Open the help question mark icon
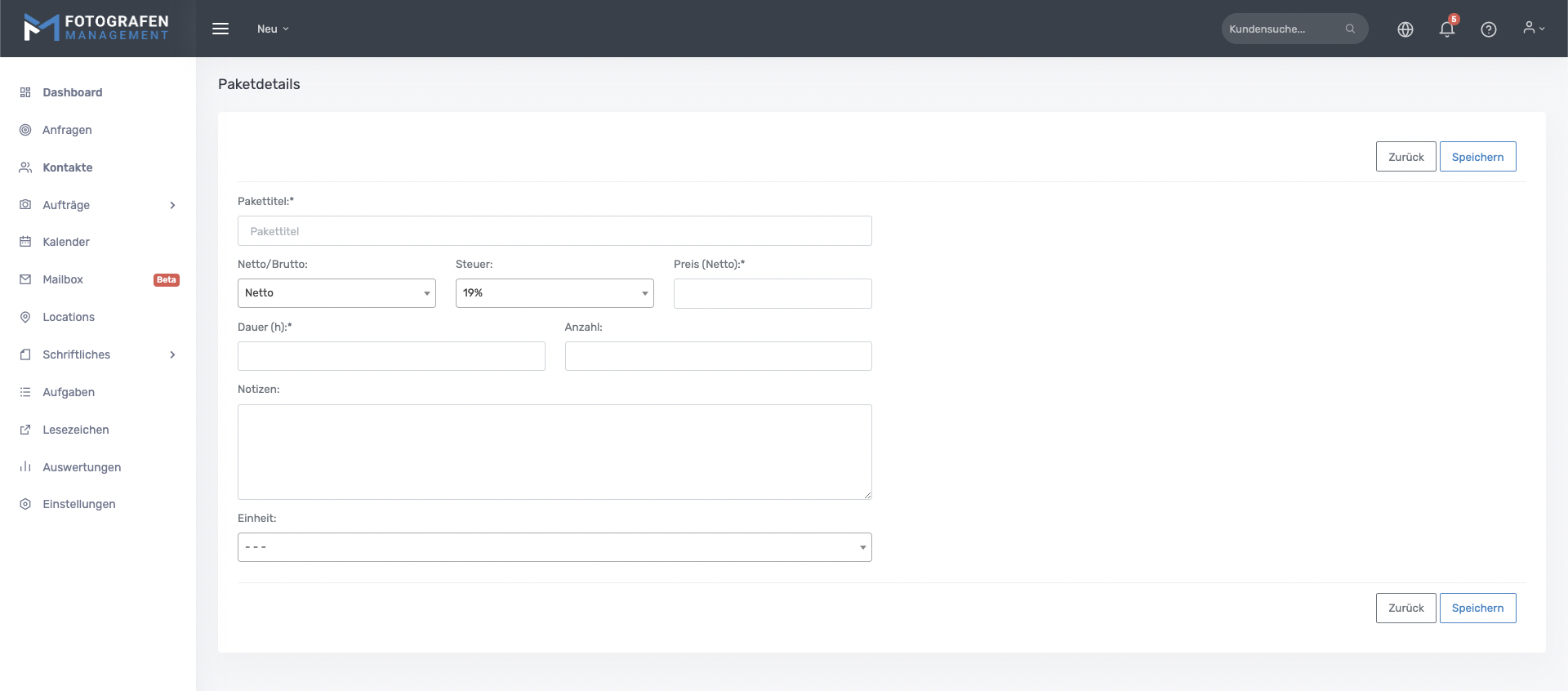Viewport: 1568px width, 691px height. point(1488,29)
